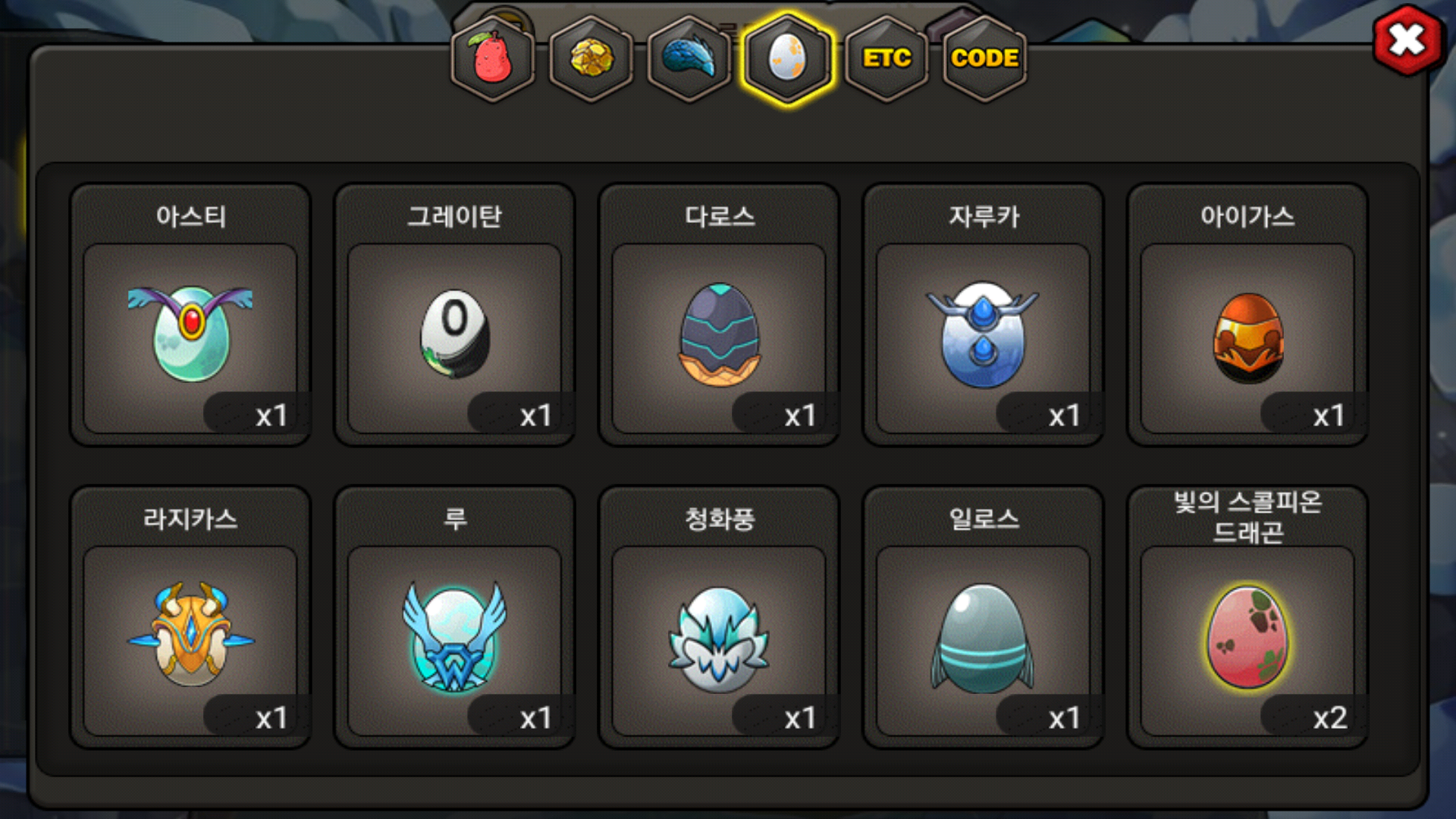The width and height of the screenshot is (1456, 819).
Task: Open the blue dragon scale tab
Action: pyautogui.click(x=689, y=58)
